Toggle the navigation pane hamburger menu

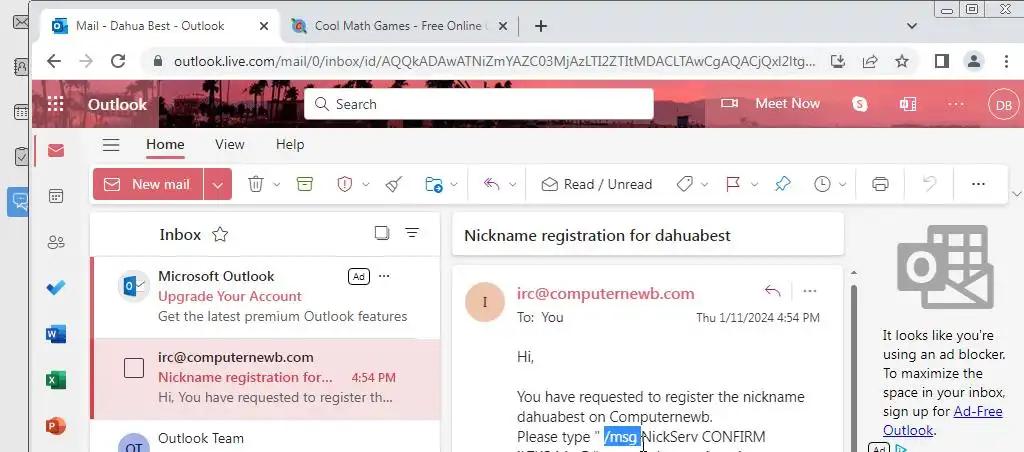click(111, 144)
